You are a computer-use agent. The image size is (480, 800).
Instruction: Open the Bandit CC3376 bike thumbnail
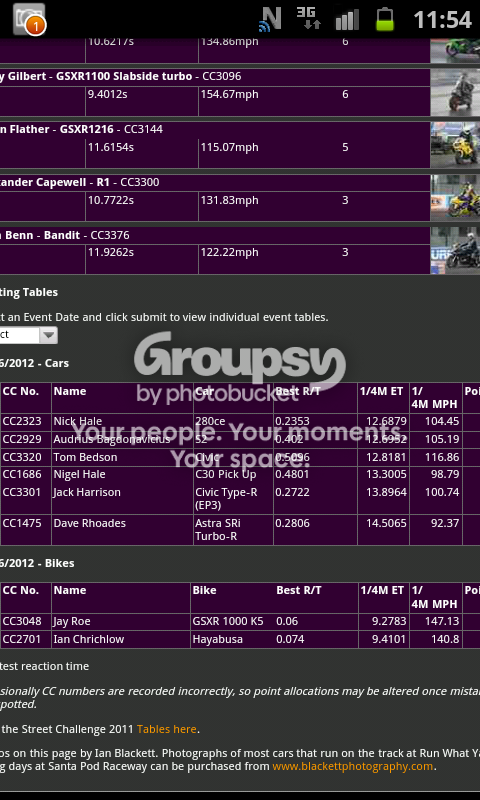455,251
